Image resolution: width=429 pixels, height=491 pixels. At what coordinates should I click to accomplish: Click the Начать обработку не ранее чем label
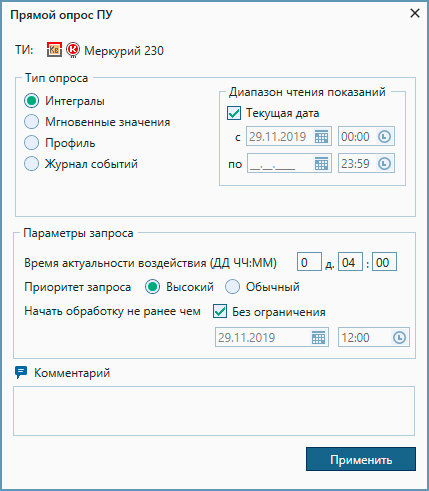click(112, 311)
